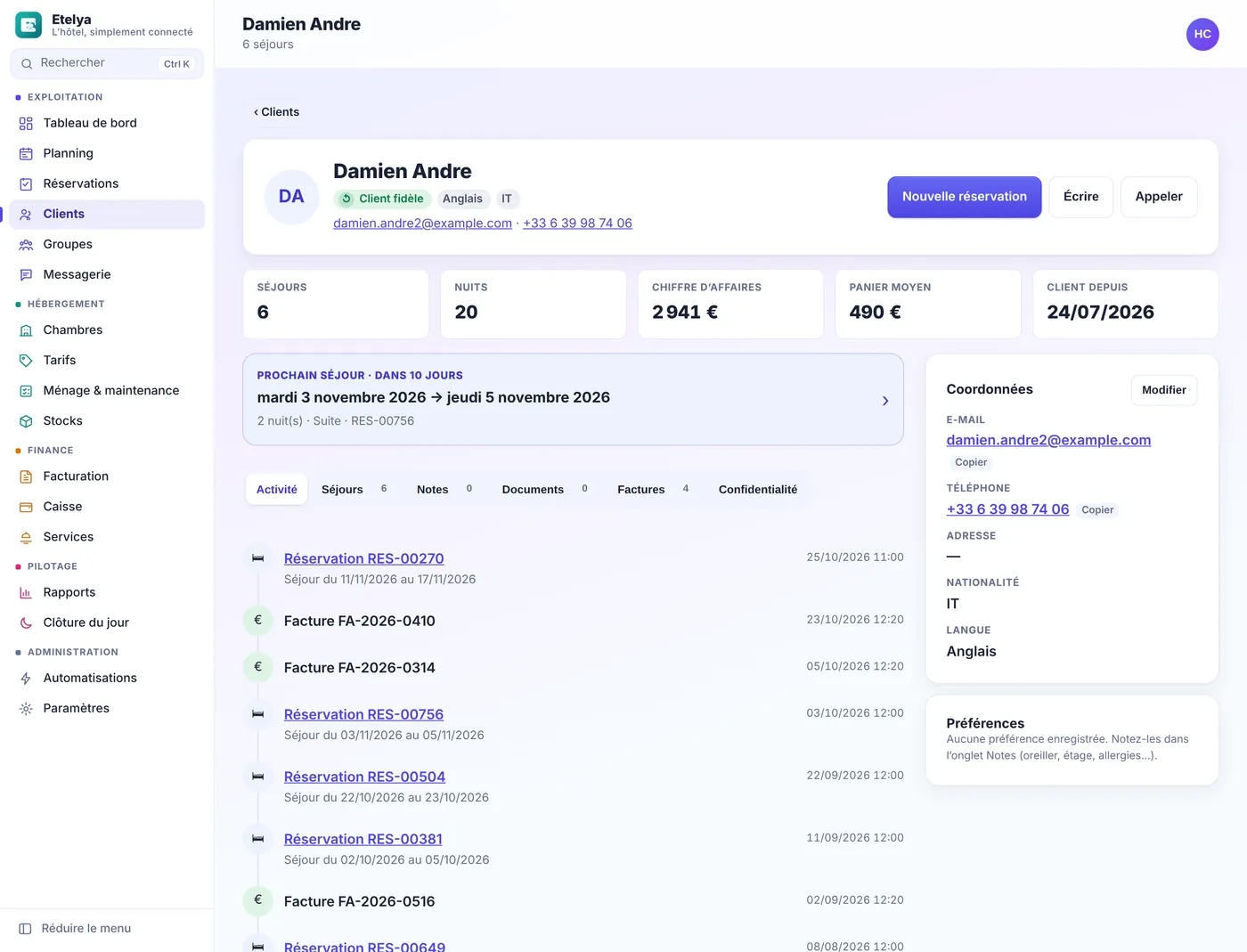Screen dimensions: 1247x952
Task: Copy the e-mail with Copier button
Action: tap(971, 462)
